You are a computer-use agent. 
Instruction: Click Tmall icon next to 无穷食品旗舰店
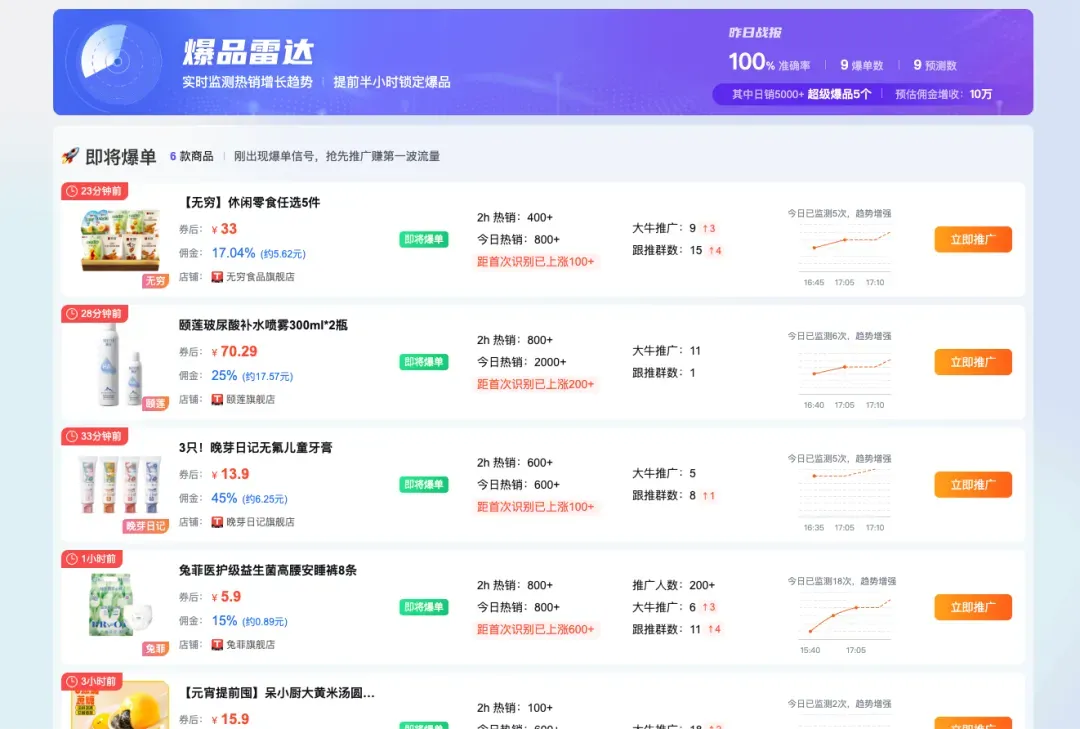pos(217,277)
